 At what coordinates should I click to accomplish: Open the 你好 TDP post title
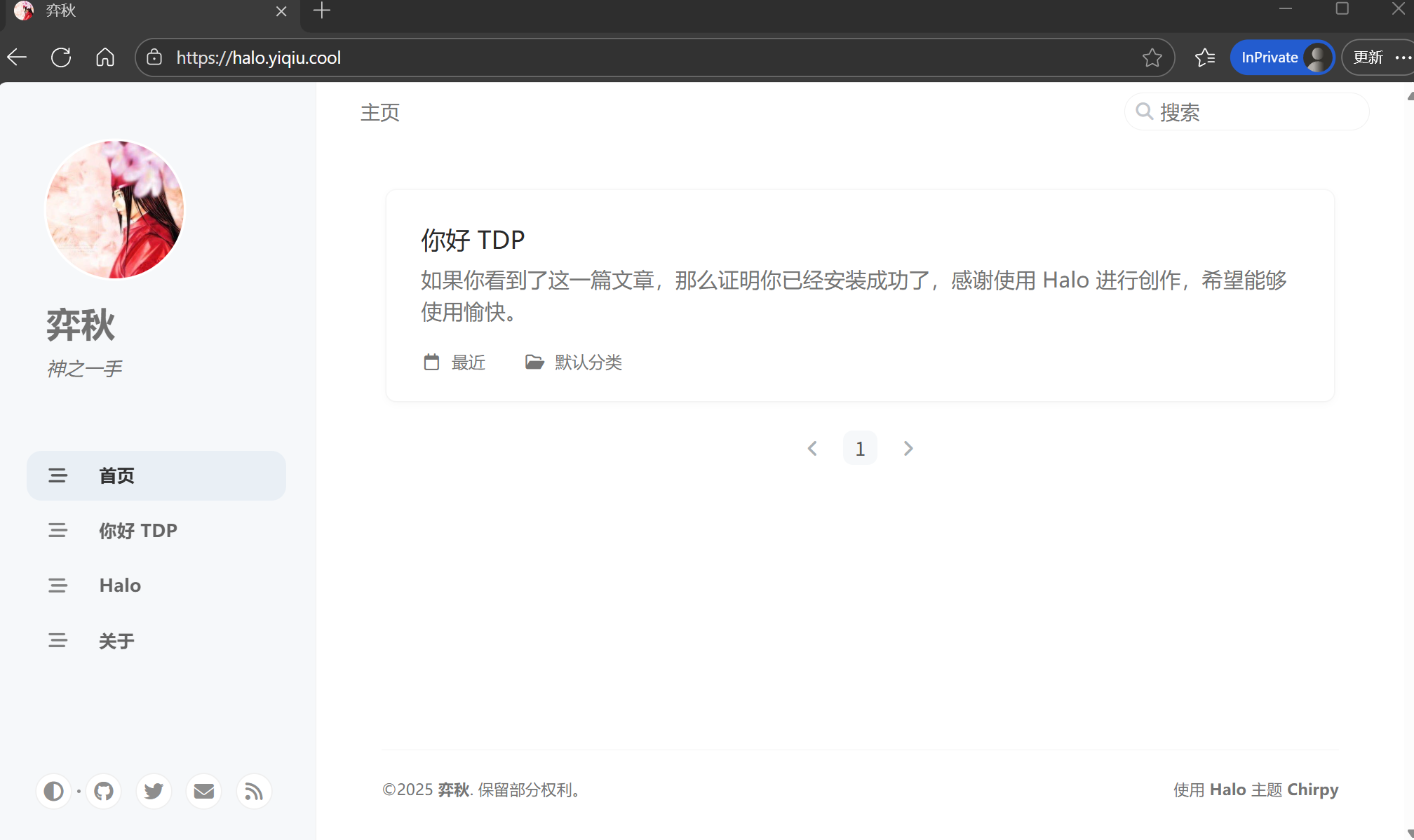tap(473, 240)
